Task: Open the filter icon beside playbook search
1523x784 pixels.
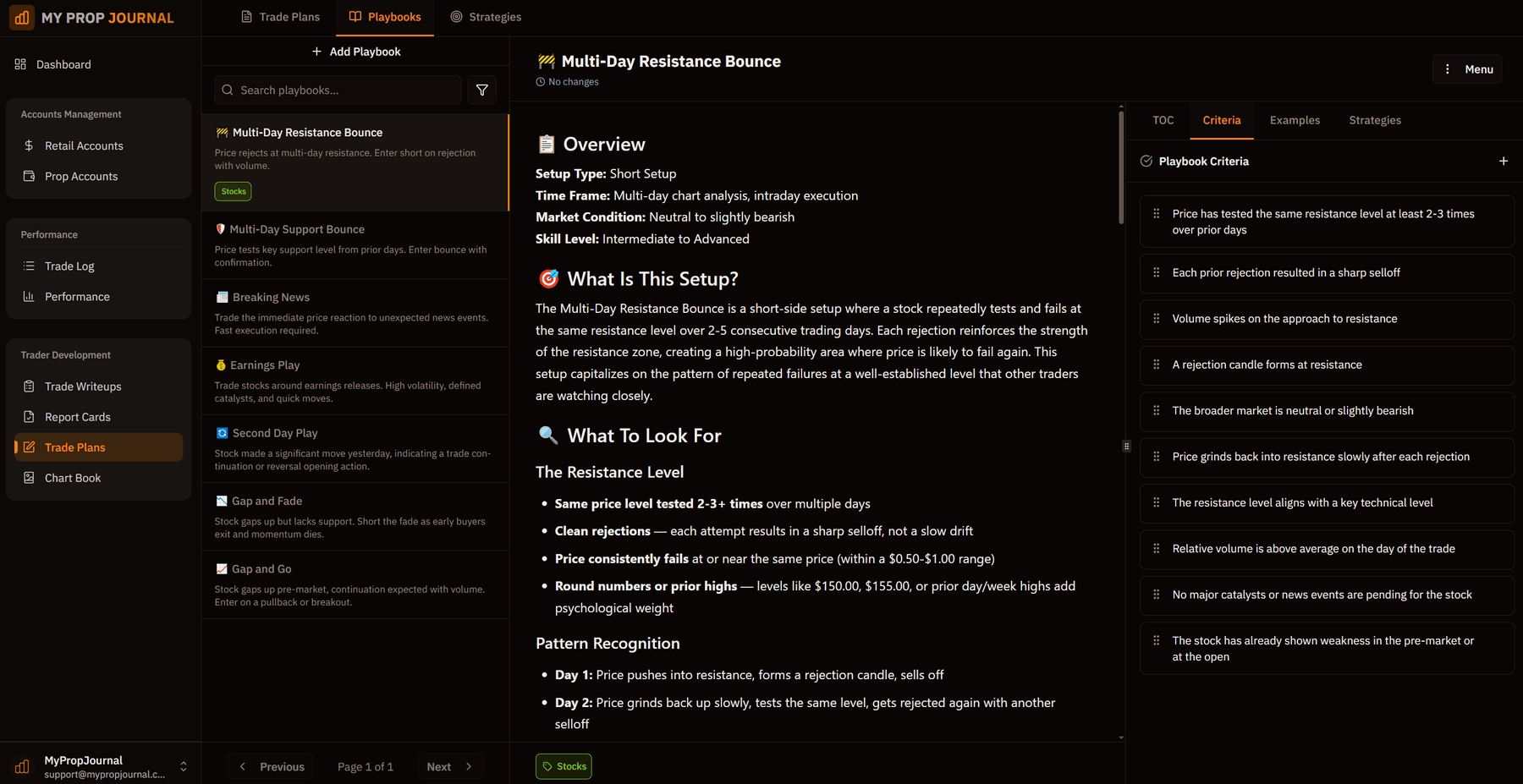Action: [482, 90]
